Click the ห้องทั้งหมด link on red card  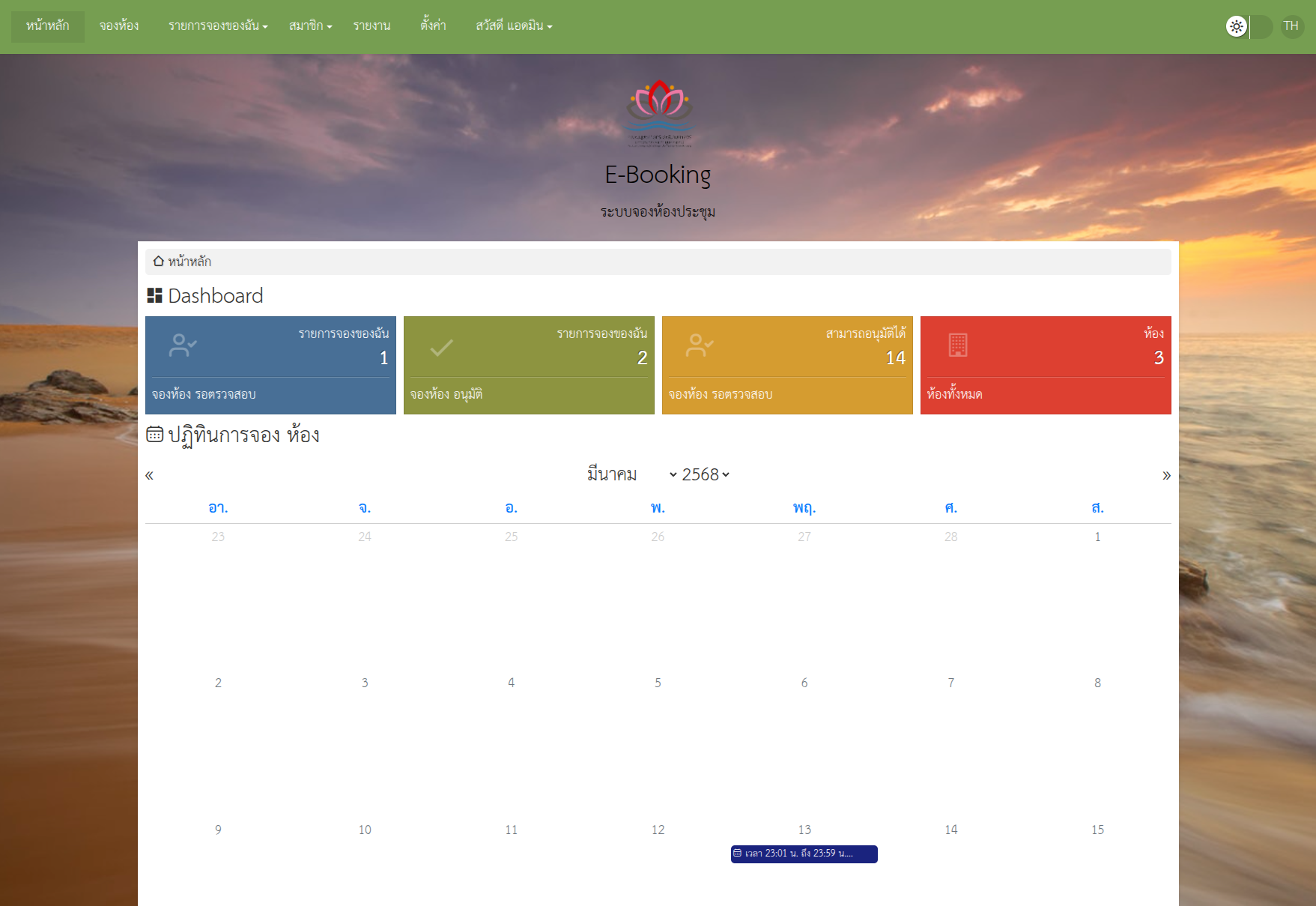tap(954, 394)
